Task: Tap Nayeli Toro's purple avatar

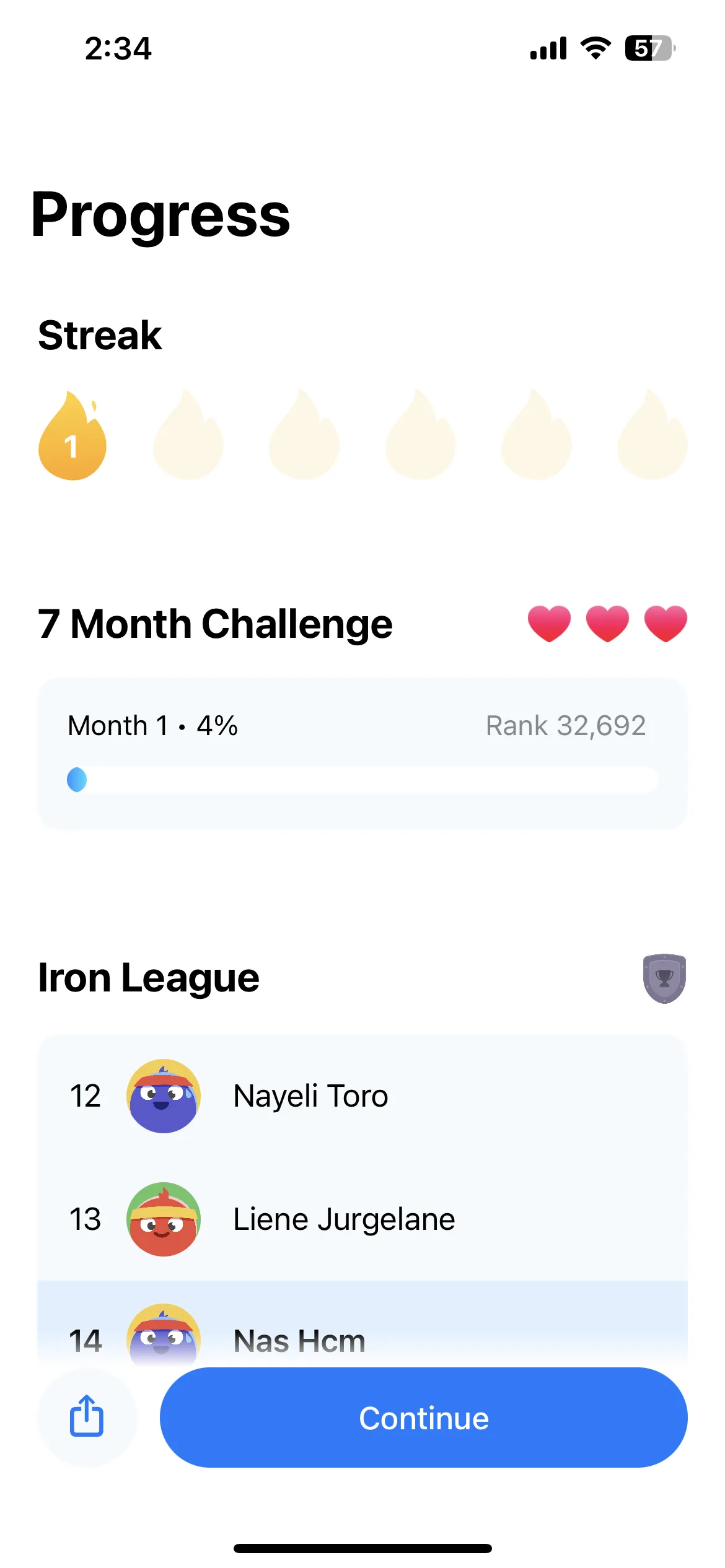Action: pos(164,1096)
